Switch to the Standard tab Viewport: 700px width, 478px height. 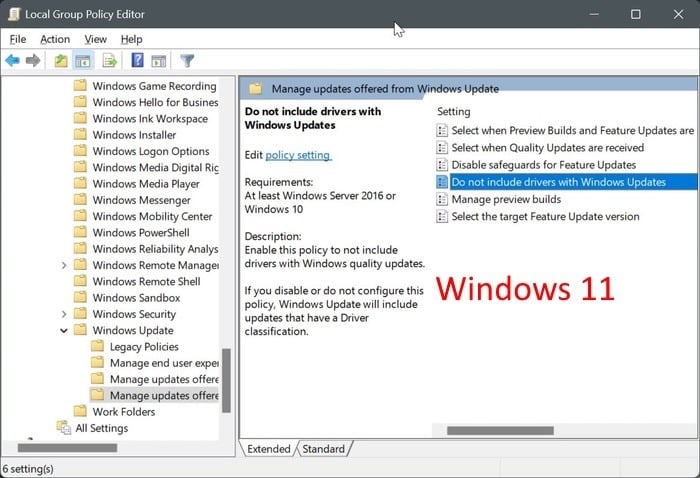323,449
